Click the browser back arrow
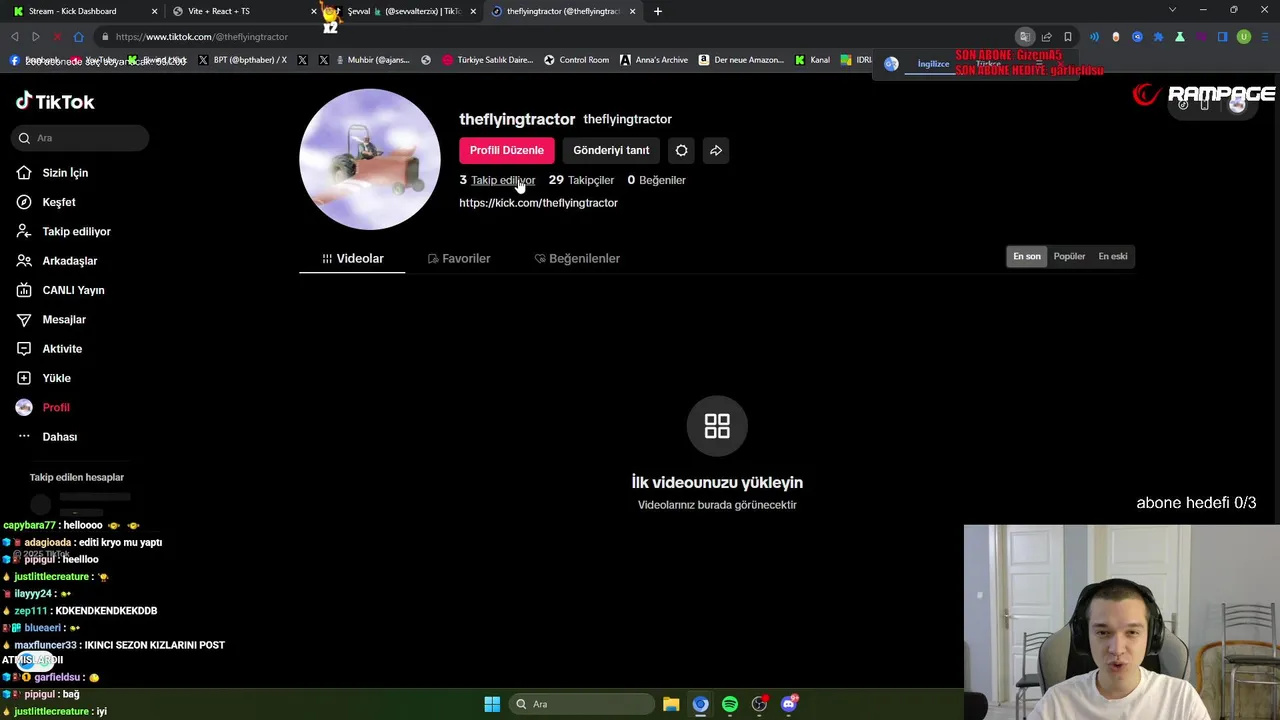The height and width of the screenshot is (720, 1280). tap(14, 37)
